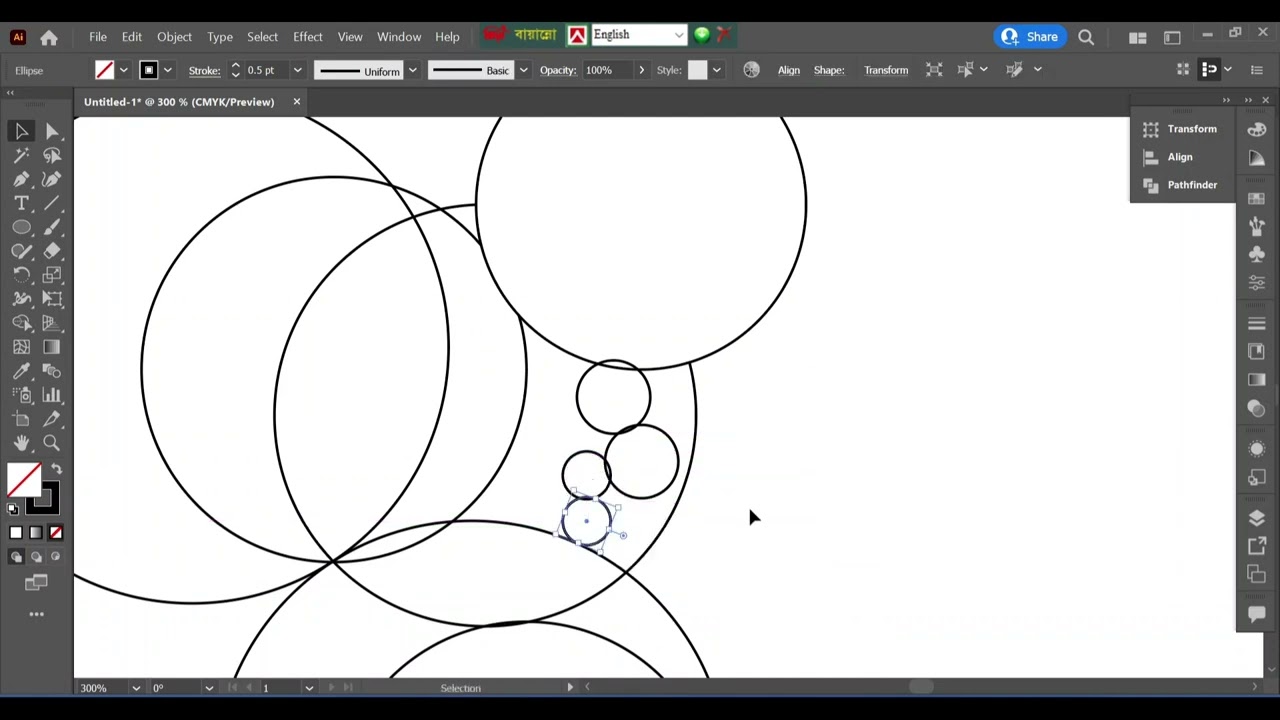This screenshot has width=1280, height=720.
Task: Click the Fill color box in toolbox
Action: click(x=24, y=480)
